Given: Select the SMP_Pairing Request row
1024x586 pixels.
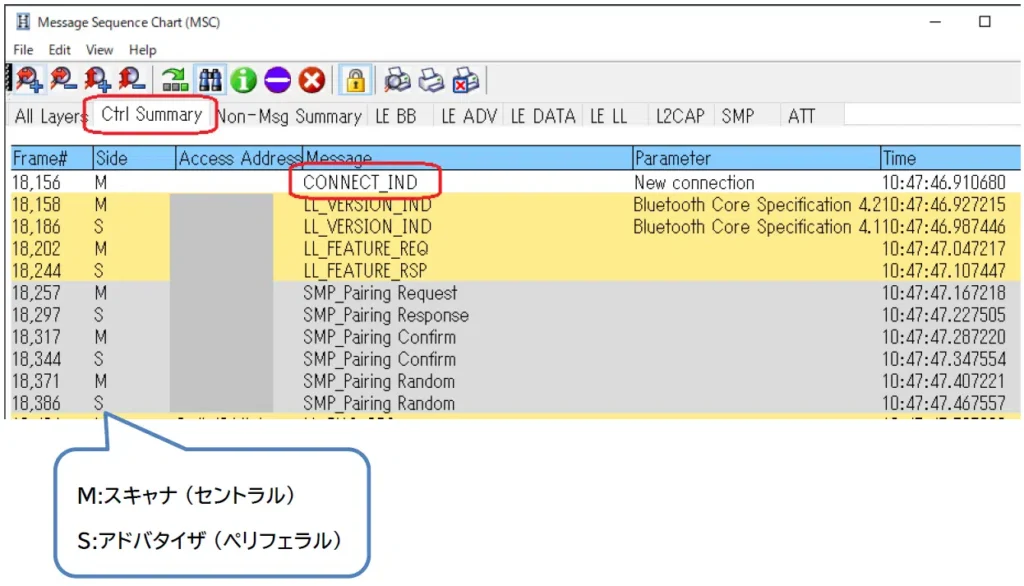Looking at the screenshot, I should 380,293.
